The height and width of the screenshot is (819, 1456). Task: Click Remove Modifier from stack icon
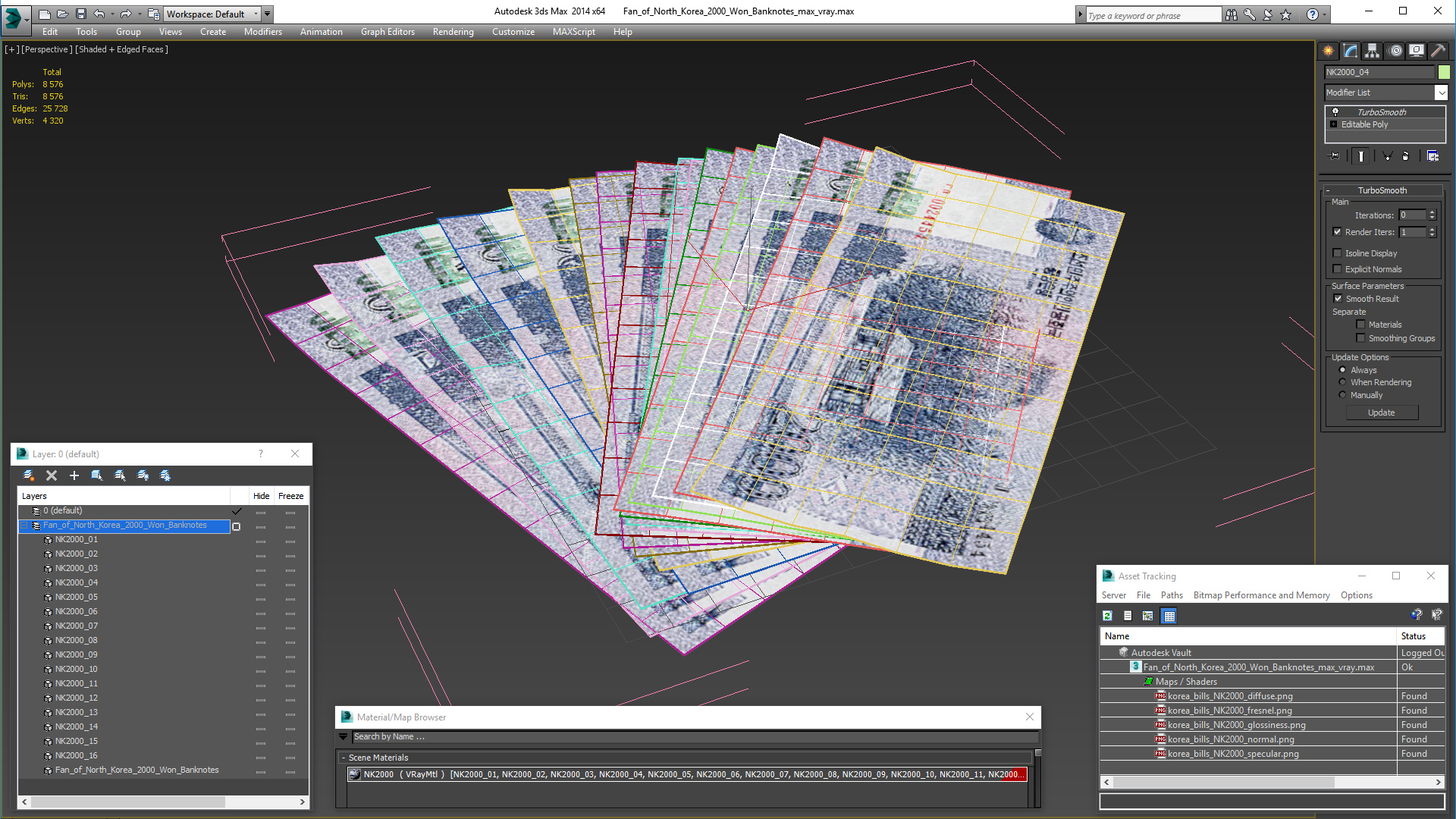pos(1406,155)
